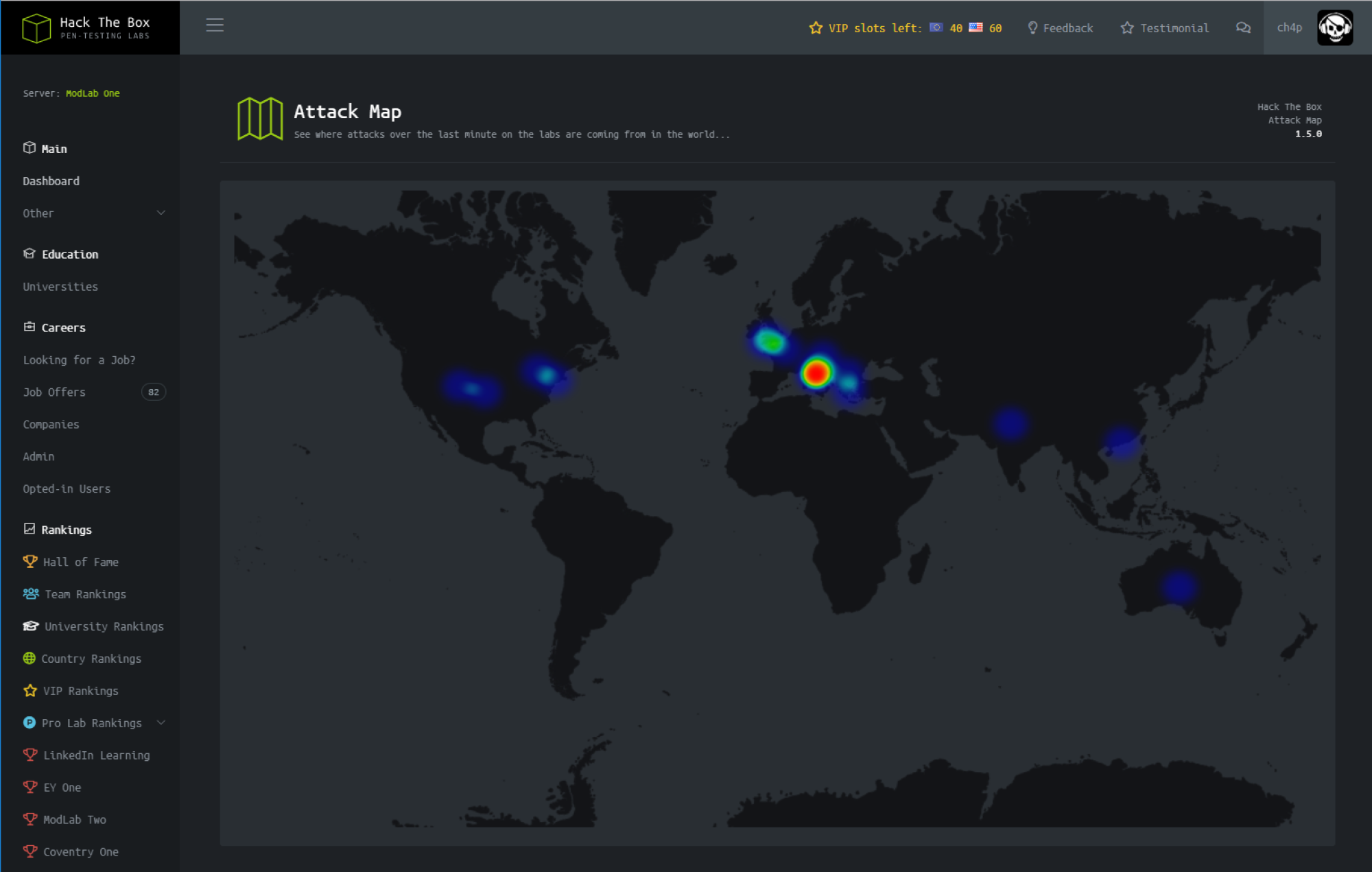This screenshot has height=872, width=1372.
Task: Open the ch4p user dropdown
Action: (1289, 27)
